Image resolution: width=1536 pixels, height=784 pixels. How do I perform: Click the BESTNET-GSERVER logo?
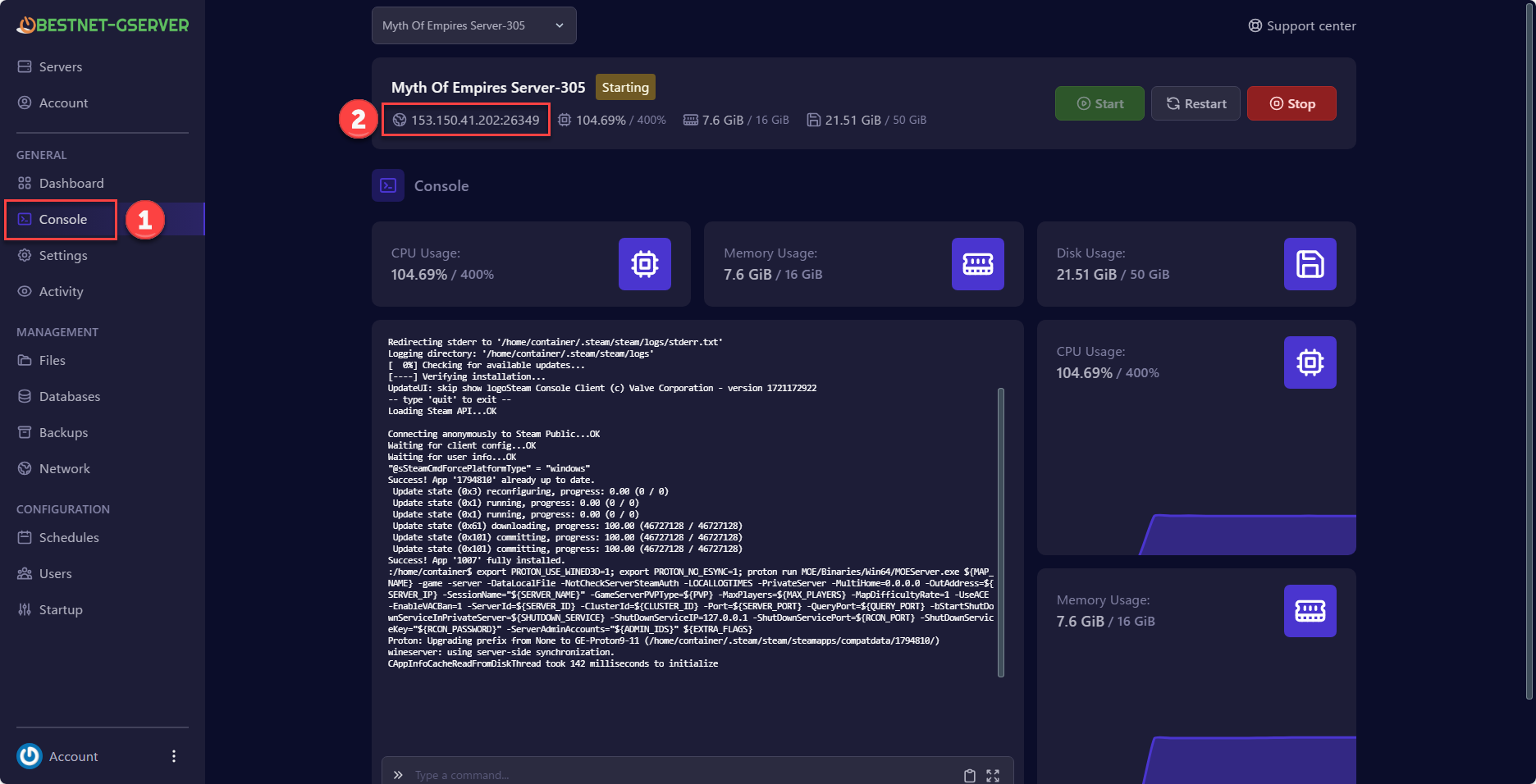(x=103, y=25)
